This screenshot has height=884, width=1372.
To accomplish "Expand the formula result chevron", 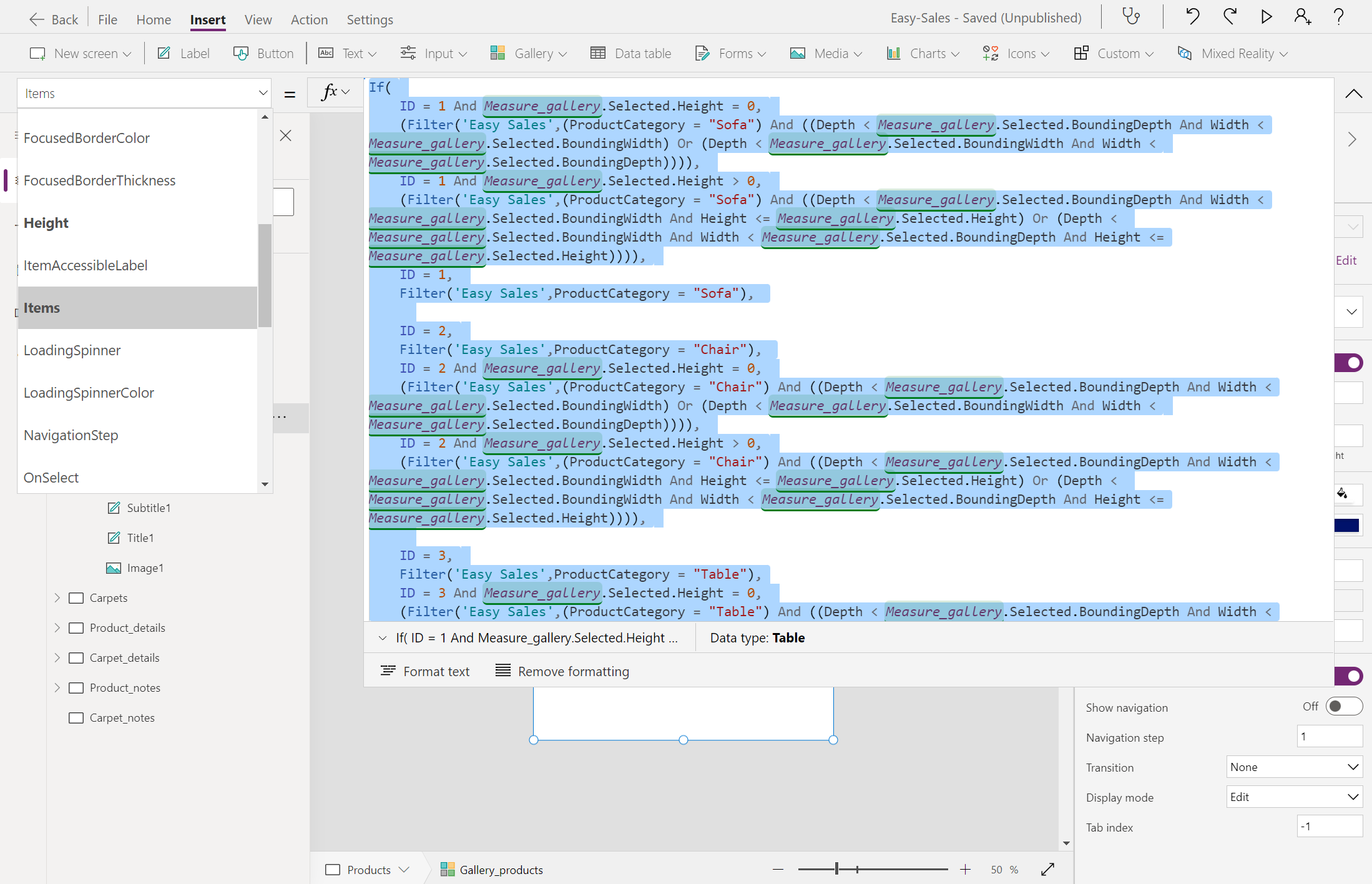I will click(x=383, y=638).
